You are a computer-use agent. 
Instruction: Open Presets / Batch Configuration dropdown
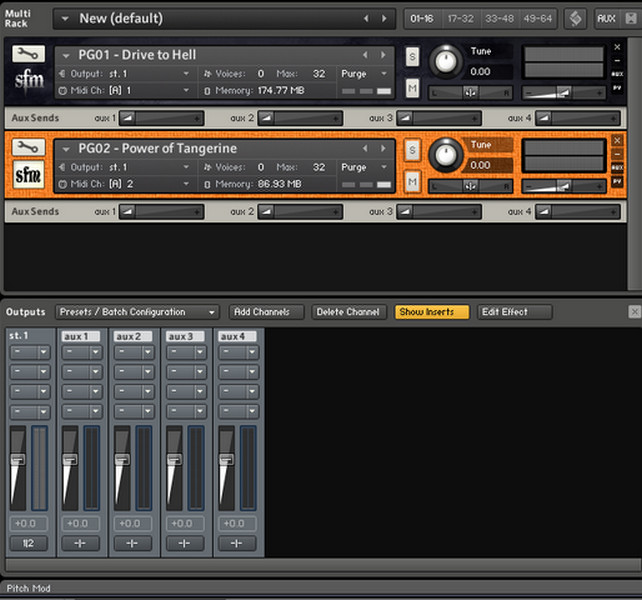pos(137,312)
